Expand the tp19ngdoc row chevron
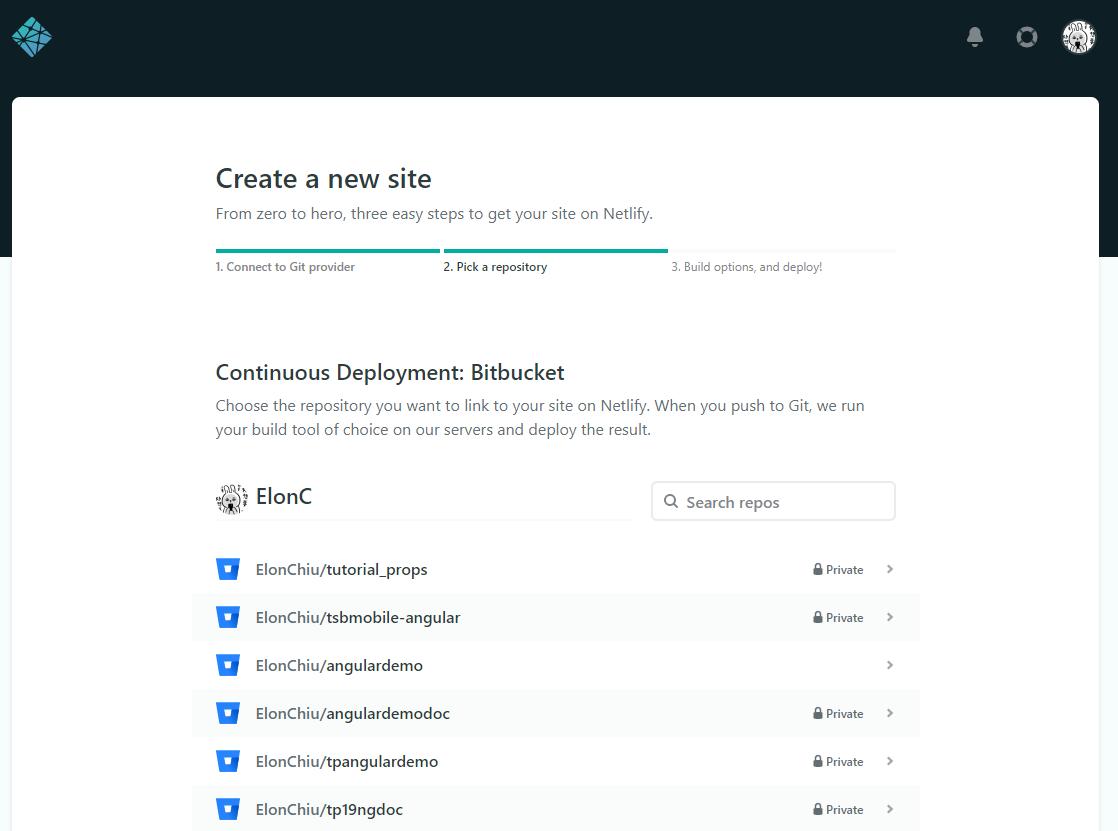Viewport: 1118px width, 831px height. tap(889, 809)
